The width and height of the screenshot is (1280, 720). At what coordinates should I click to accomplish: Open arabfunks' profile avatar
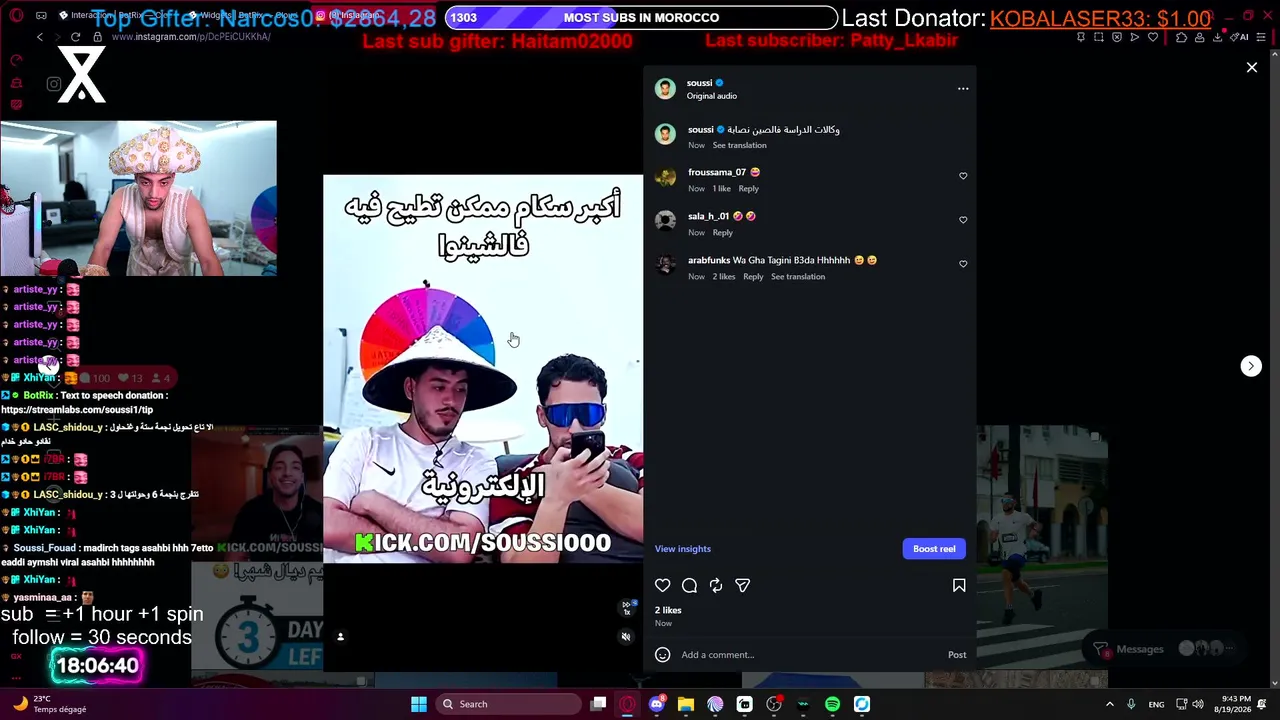[665, 265]
